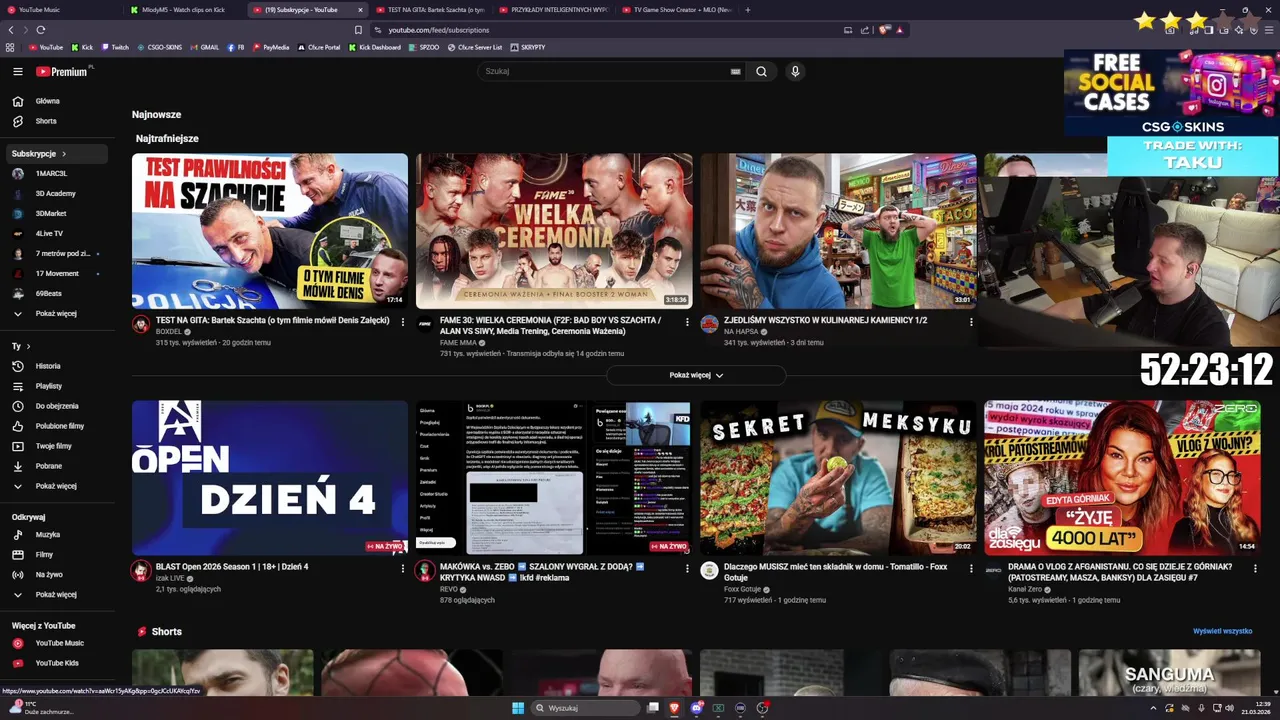Open the YouTube hamburger guide menu
The image size is (1280, 720).
(17, 72)
